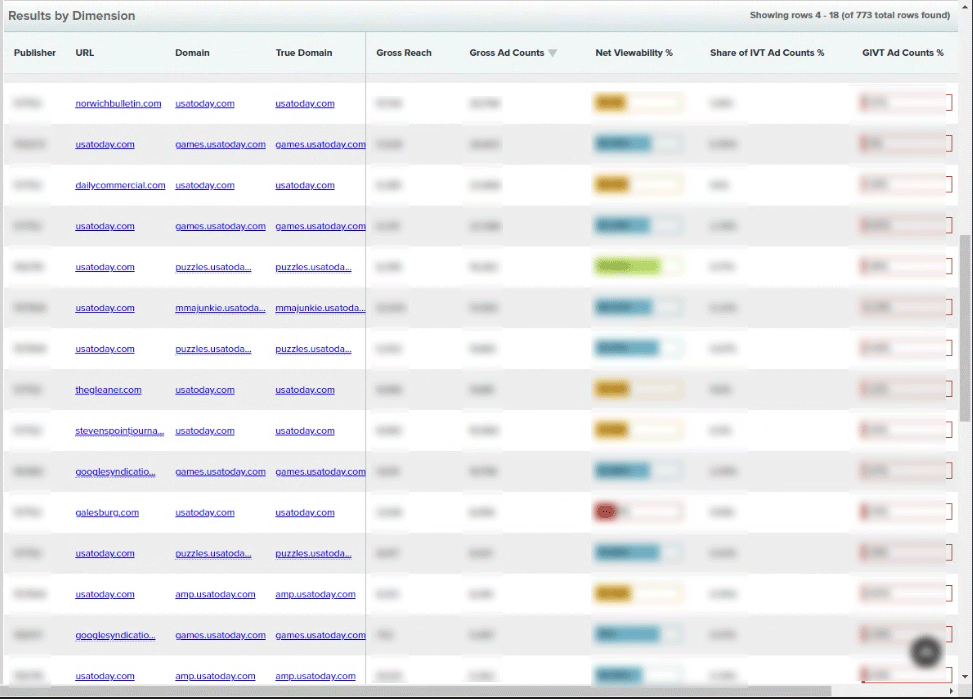This screenshot has height=699, width=973.
Task: Open usatoday.com Domain link in dailycommercial.com row
Action: pos(205,186)
